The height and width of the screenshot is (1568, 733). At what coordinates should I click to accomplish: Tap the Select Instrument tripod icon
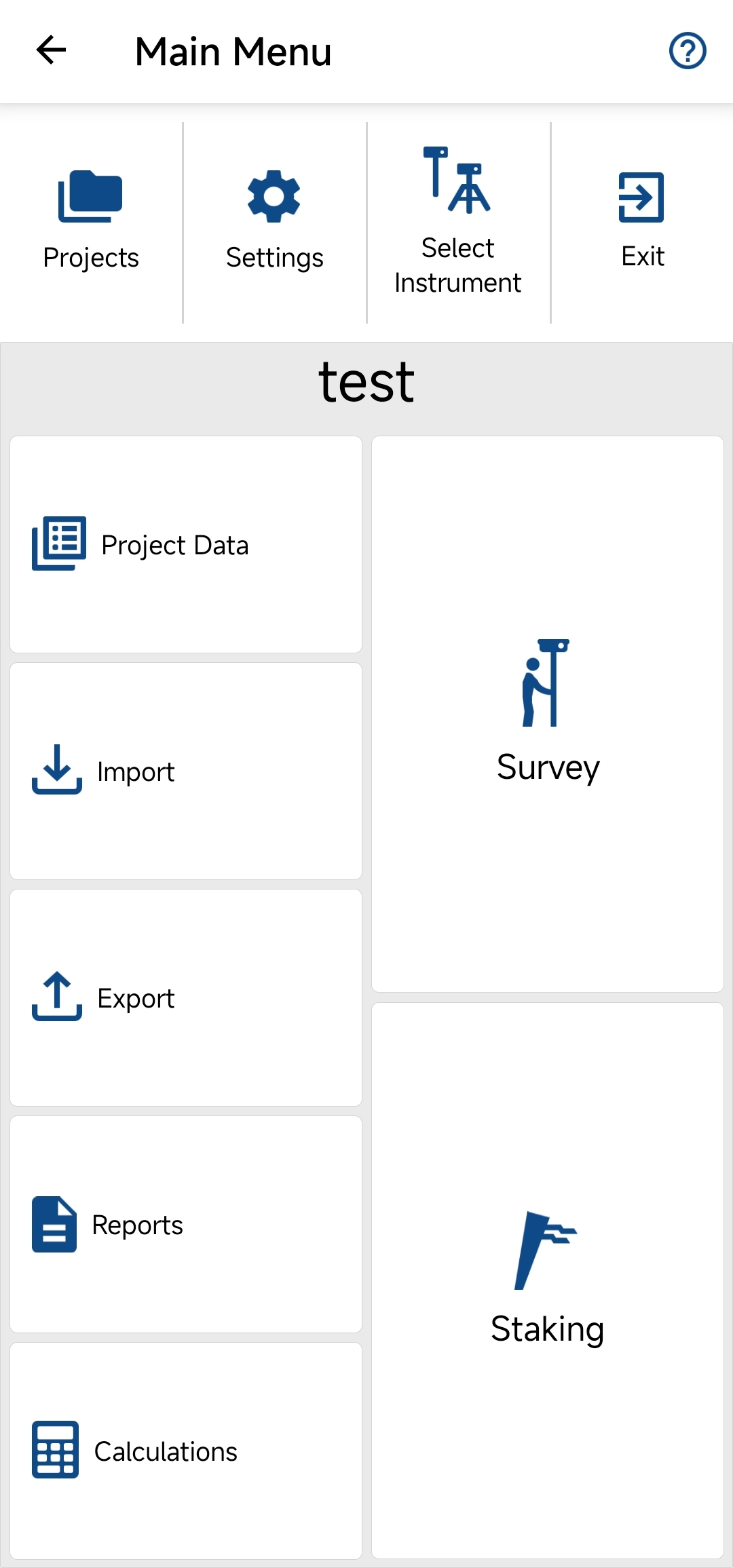coord(457,180)
